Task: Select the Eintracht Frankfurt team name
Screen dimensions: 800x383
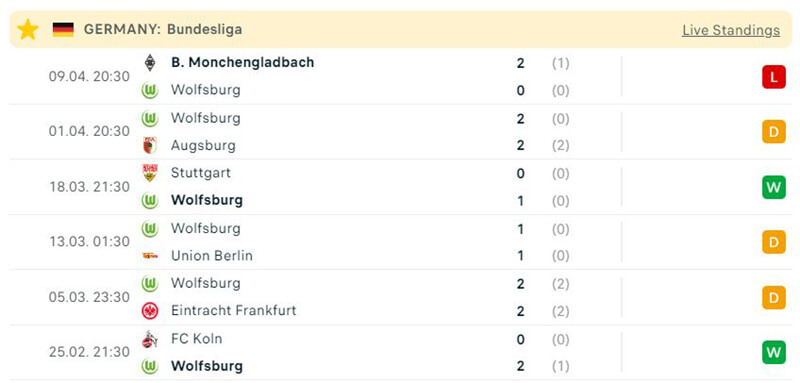Action: pos(234,310)
